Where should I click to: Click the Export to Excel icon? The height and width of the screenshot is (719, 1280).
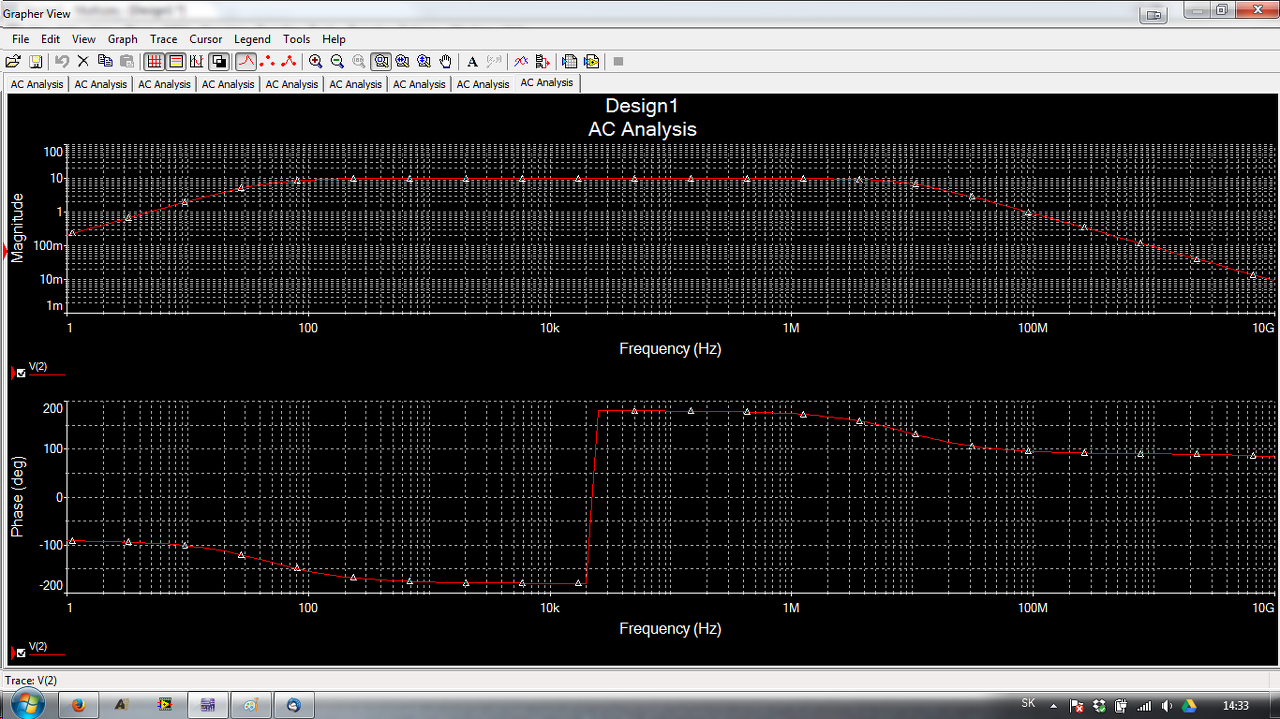(x=570, y=61)
